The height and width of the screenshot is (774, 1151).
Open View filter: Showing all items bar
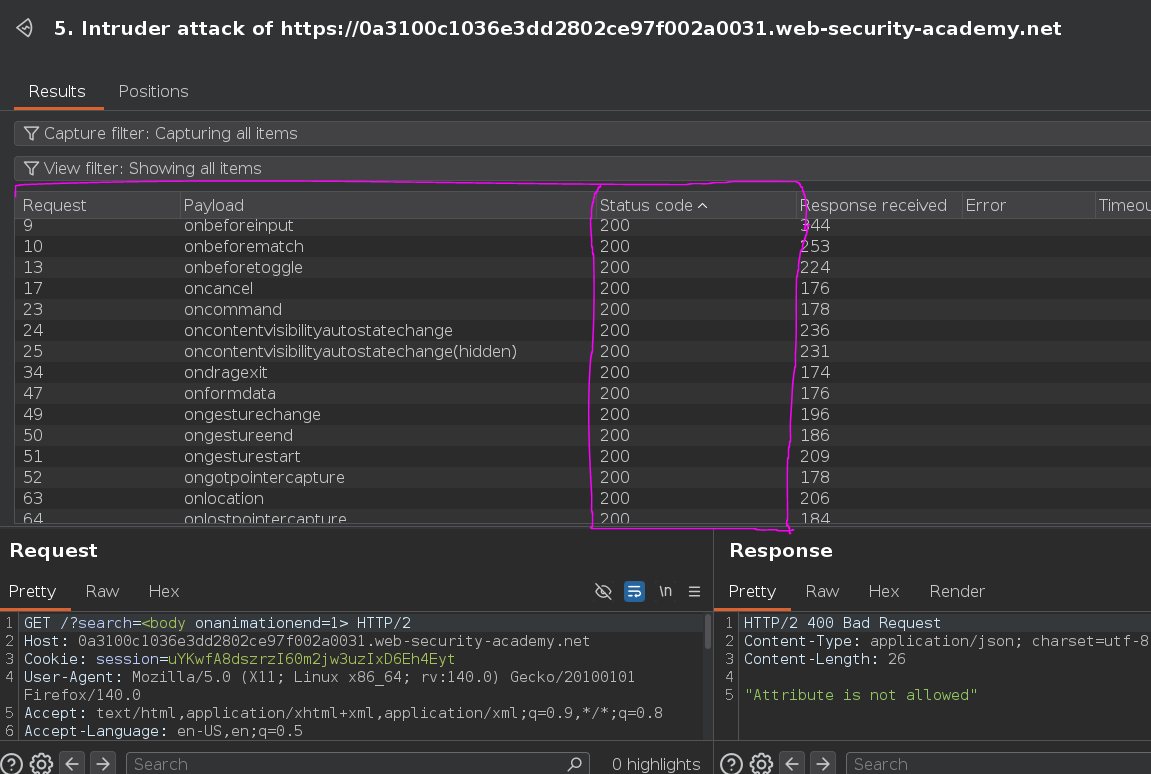click(583, 168)
